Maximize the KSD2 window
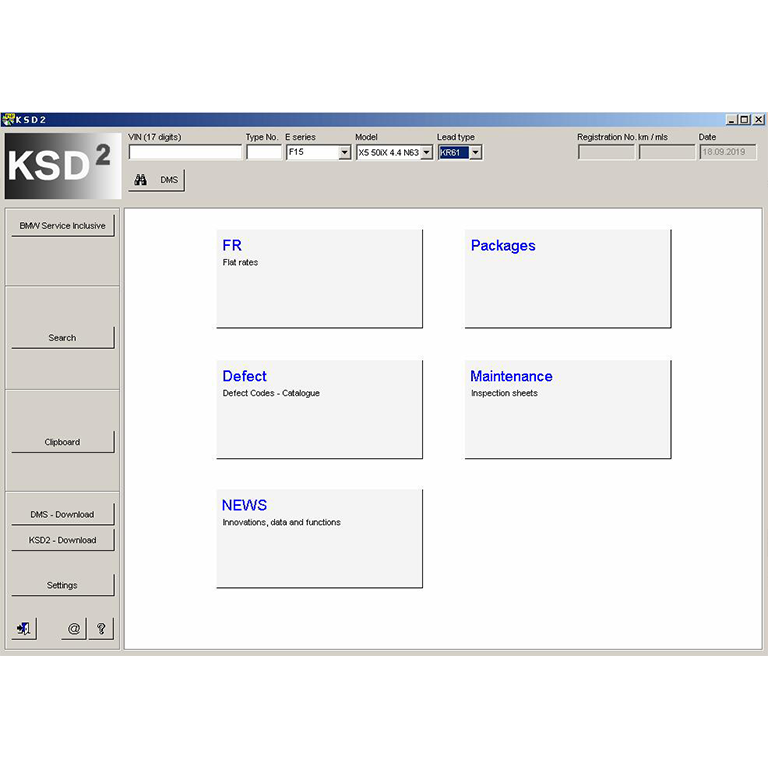The width and height of the screenshot is (768, 768). coord(744,120)
